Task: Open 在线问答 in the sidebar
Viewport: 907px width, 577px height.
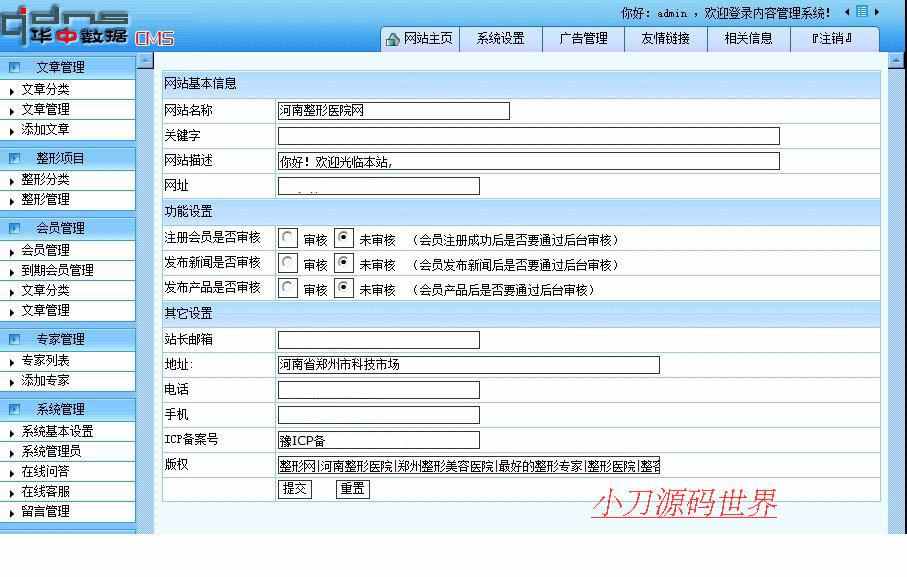Action: pos(45,472)
